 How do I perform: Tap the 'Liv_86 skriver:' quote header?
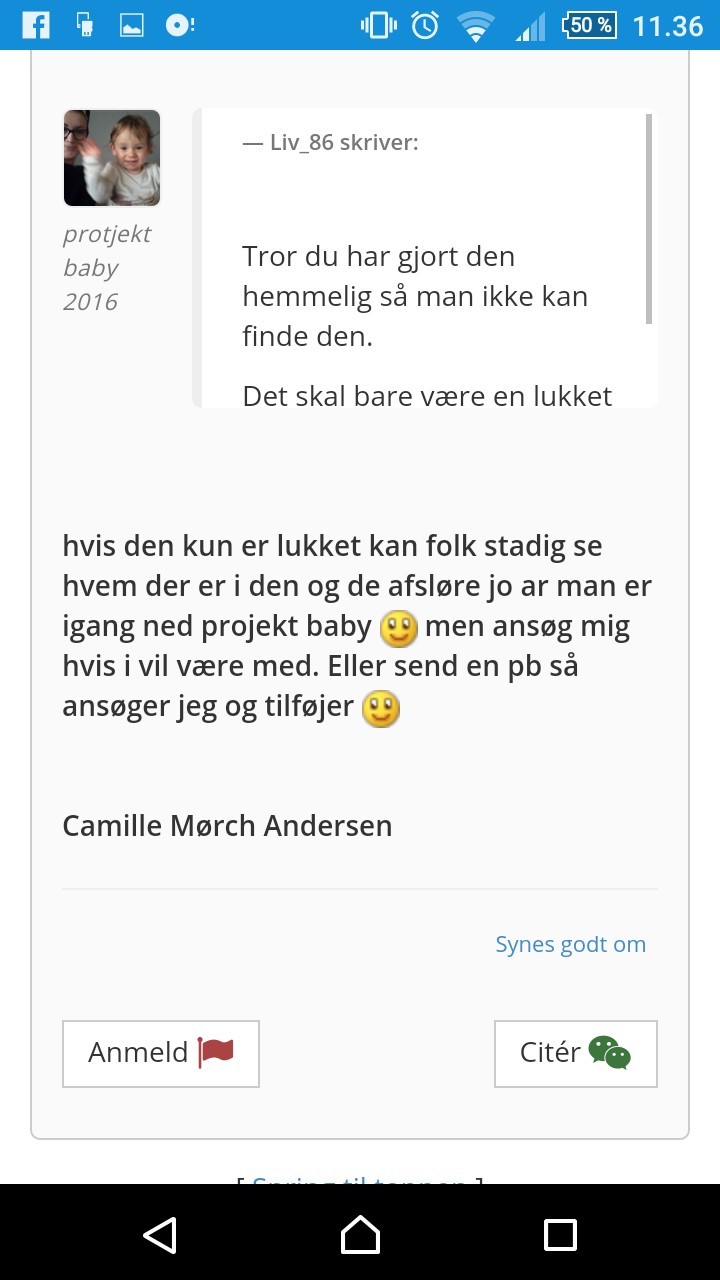coord(330,142)
